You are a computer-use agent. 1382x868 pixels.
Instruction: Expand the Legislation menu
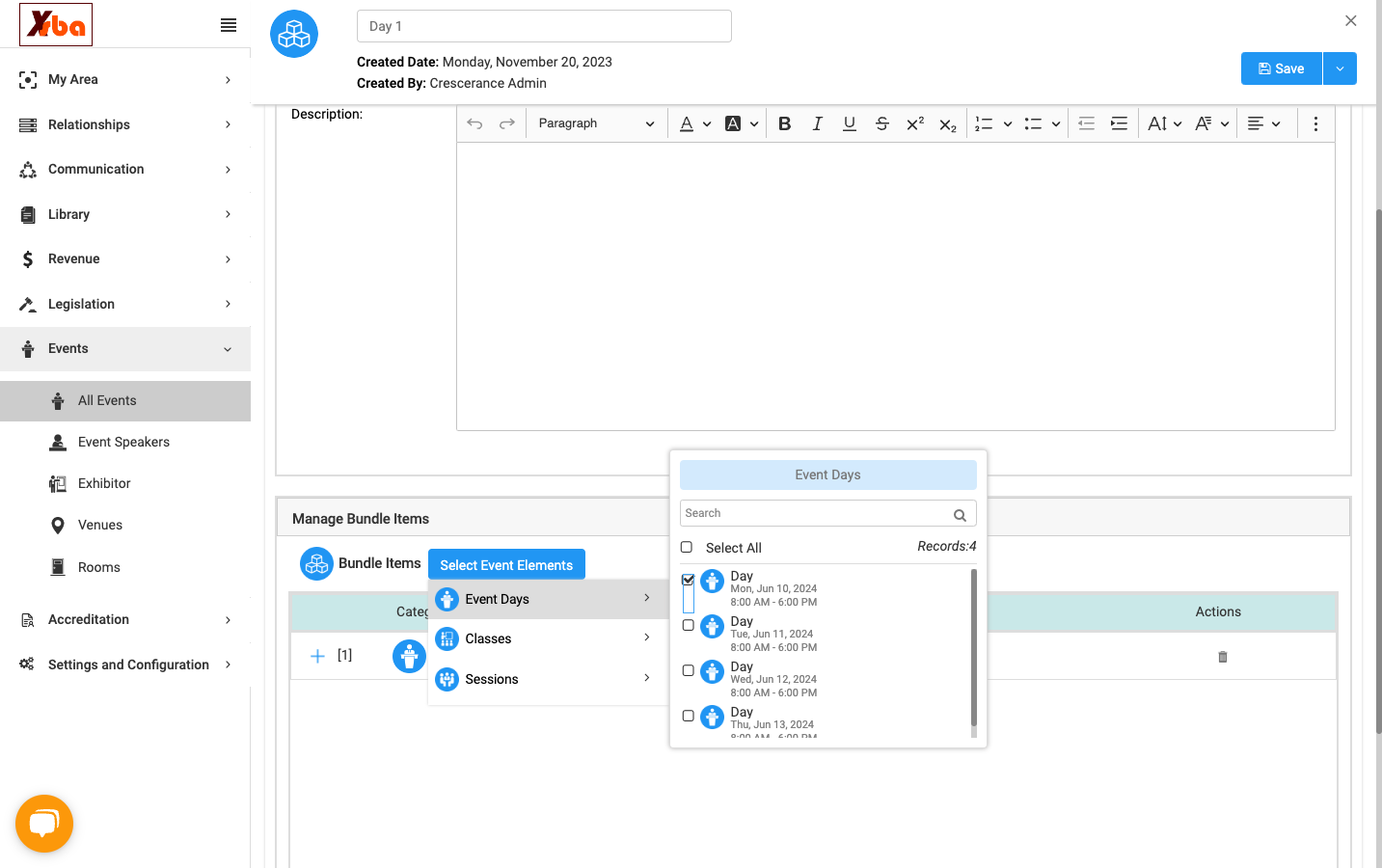coord(125,304)
